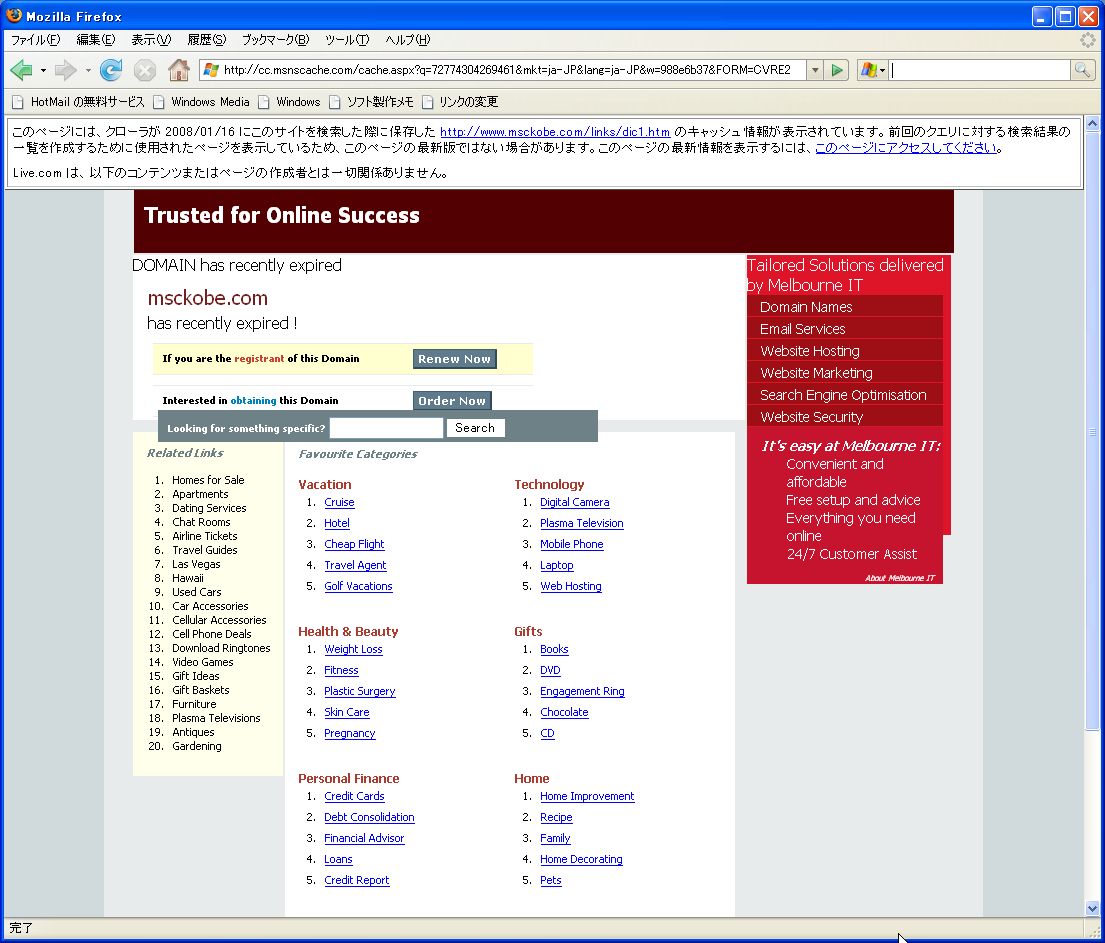Open the Windows Media bookmark
The width and height of the screenshot is (1105, 943).
(202, 102)
